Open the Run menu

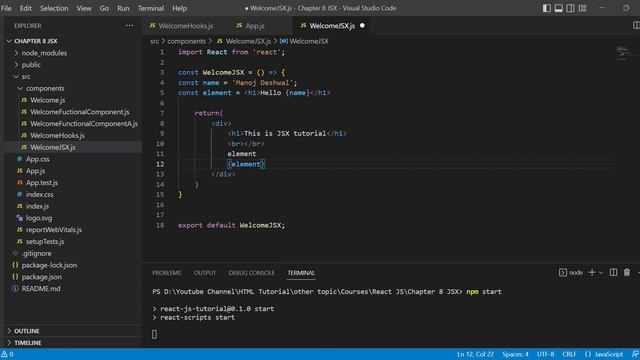click(123, 8)
